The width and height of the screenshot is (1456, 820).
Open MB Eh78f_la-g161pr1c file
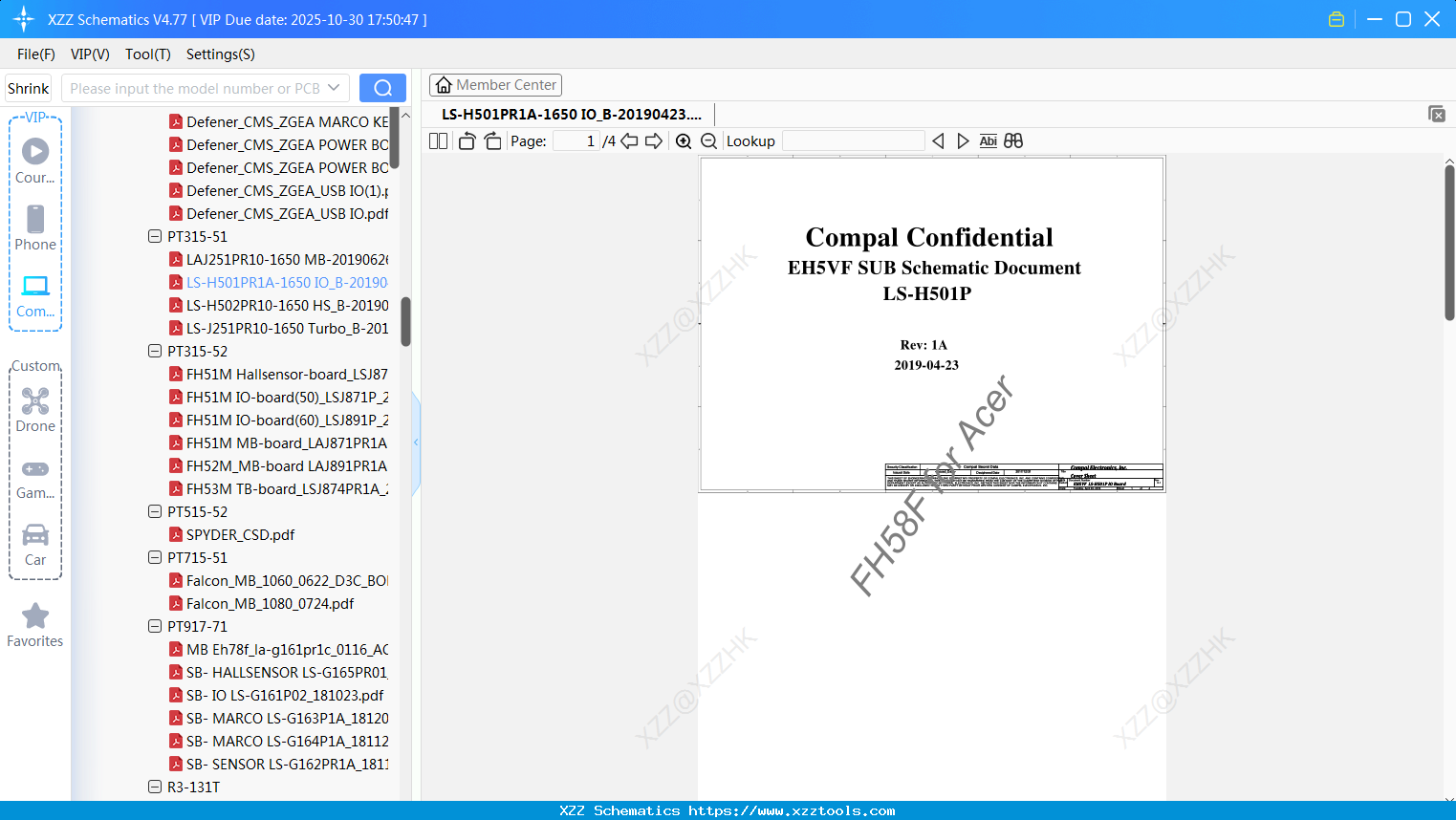pos(278,649)
